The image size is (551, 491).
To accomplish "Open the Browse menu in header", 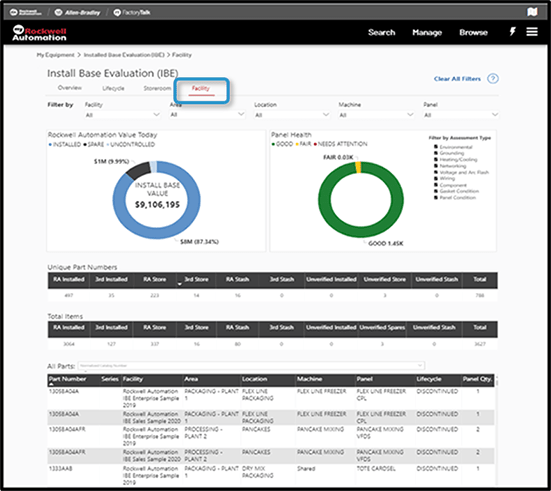I will coord(473,32).
